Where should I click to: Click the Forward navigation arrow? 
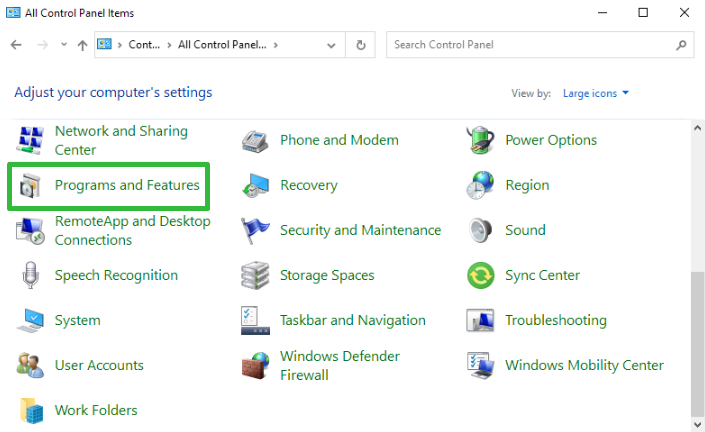coord(43,45)
